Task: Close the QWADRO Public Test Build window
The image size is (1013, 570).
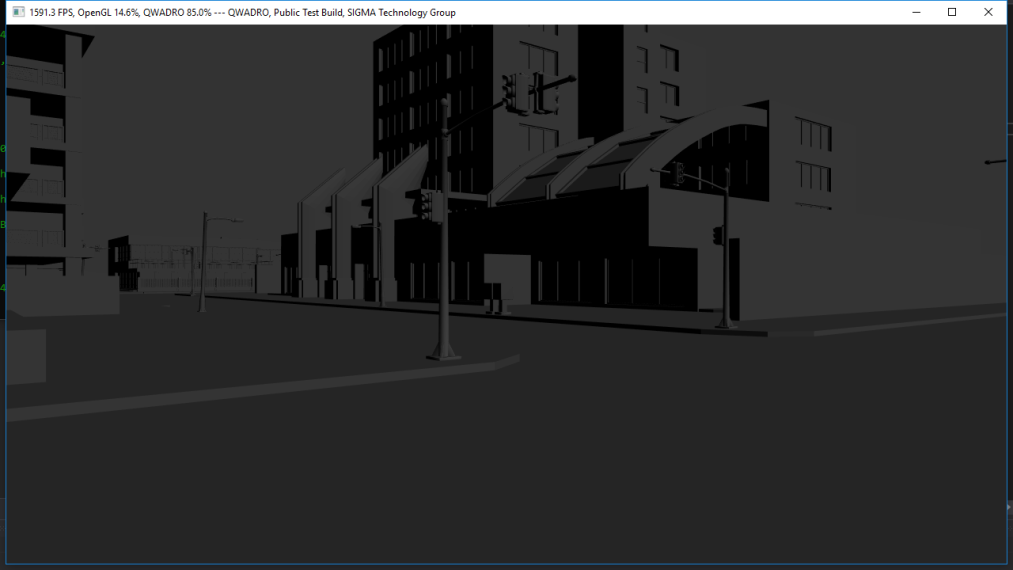Action: point(988,12)
